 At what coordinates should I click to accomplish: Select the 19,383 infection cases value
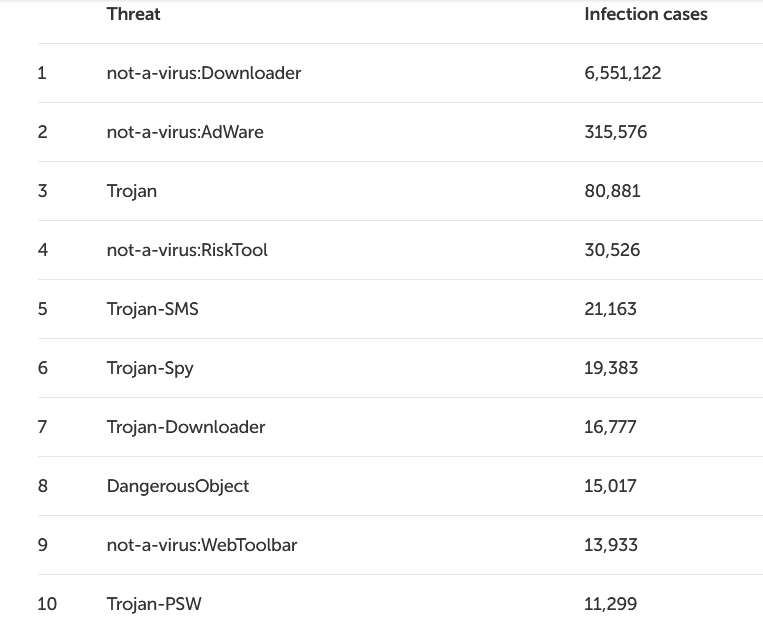611,368
